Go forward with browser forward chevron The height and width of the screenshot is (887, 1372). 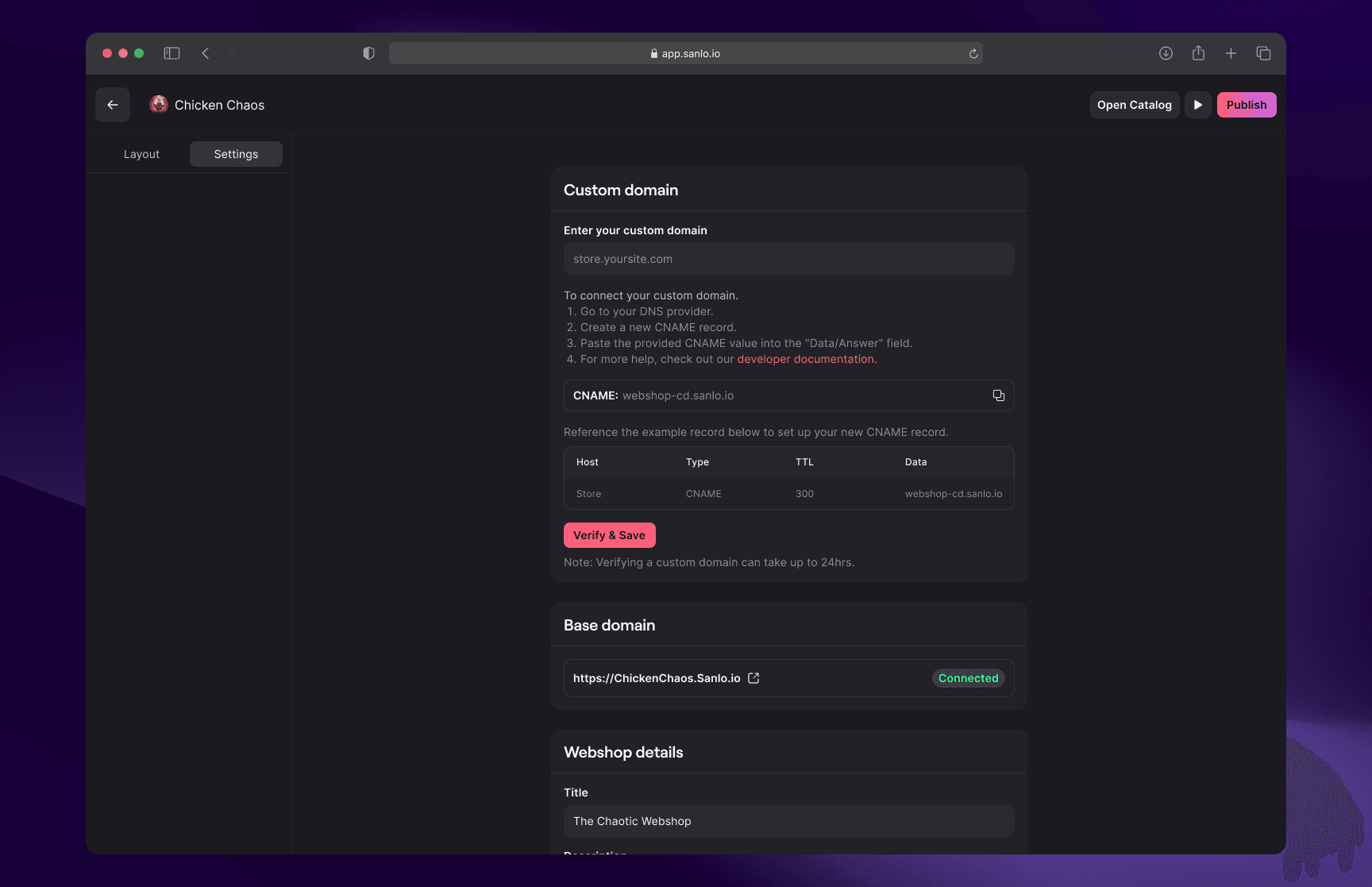(x=231, y=53)
